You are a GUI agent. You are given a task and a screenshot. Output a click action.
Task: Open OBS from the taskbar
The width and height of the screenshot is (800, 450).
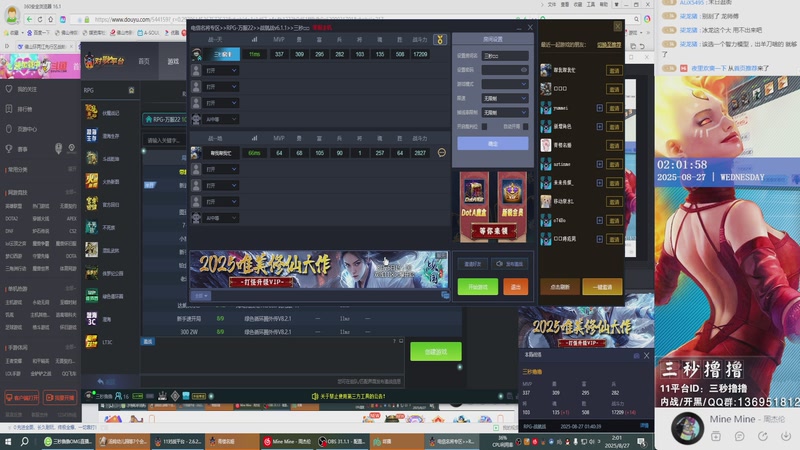[342, 441]
